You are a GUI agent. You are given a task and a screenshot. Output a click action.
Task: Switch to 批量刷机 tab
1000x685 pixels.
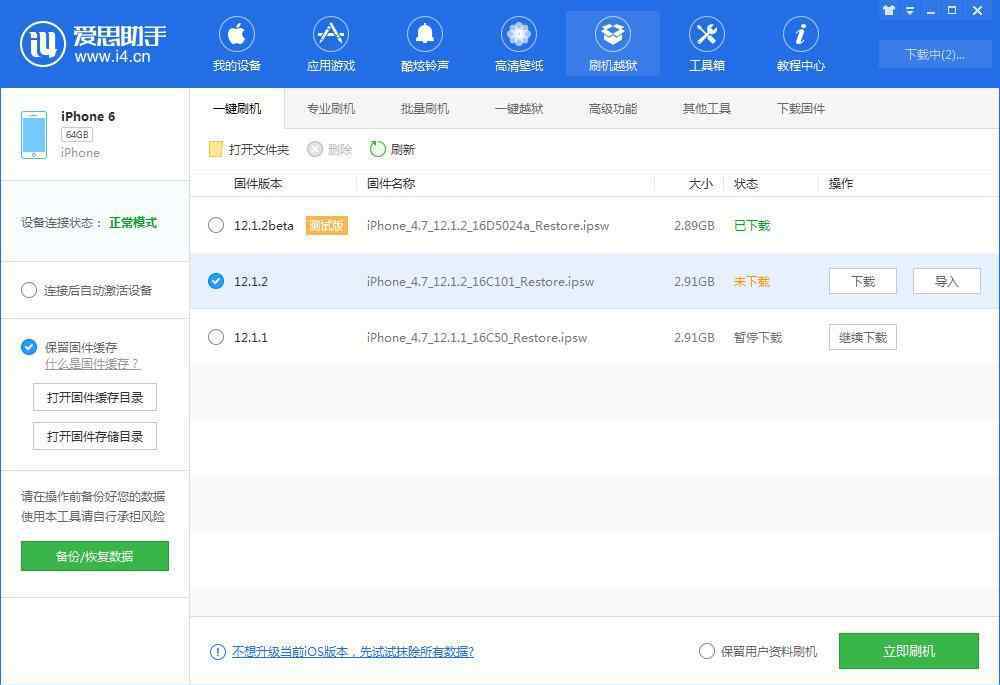tap(425, 108)
